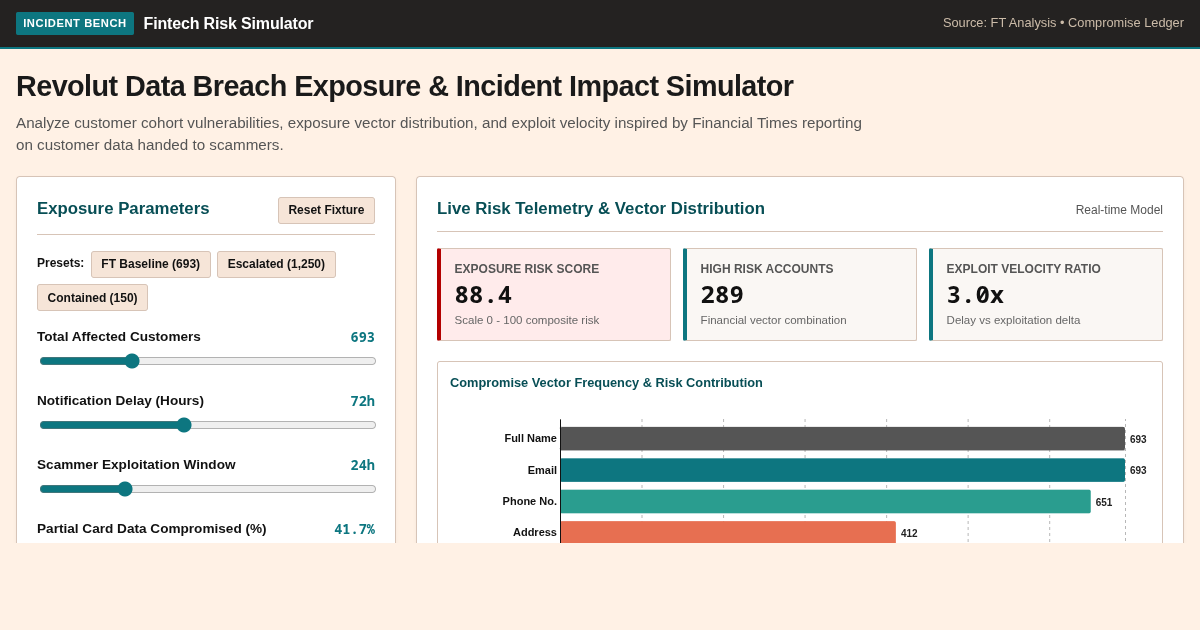Select the Exploit Velocity Ratio card

pos(1046,295)
